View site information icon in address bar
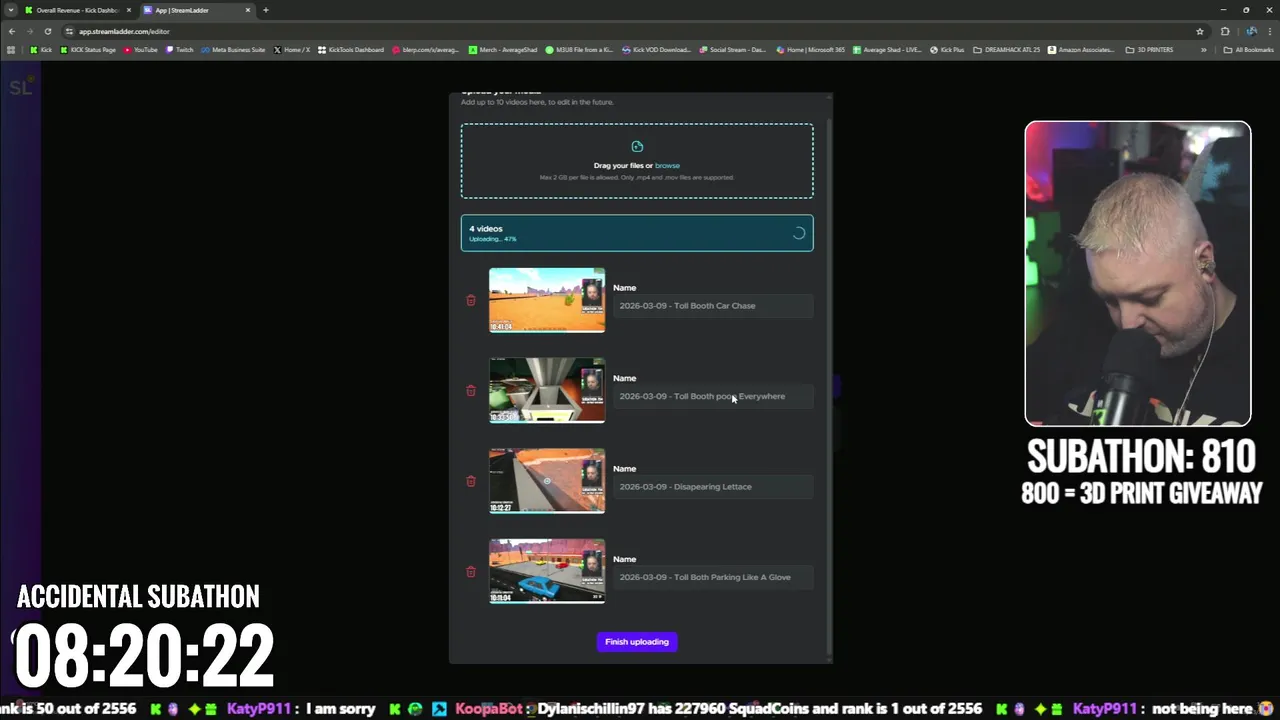This screenshot has height=720, width=1280. coord(69,31)
